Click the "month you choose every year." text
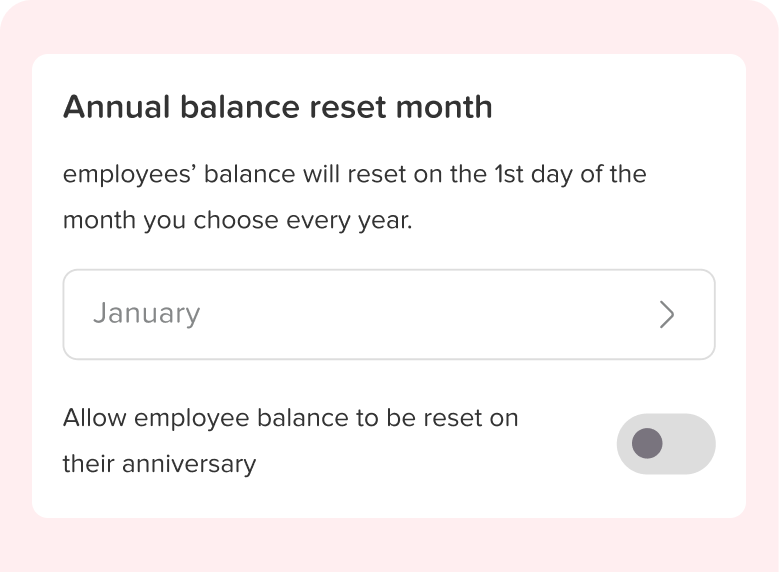This screenshot has width=779, height=572. tap(237, 221)
